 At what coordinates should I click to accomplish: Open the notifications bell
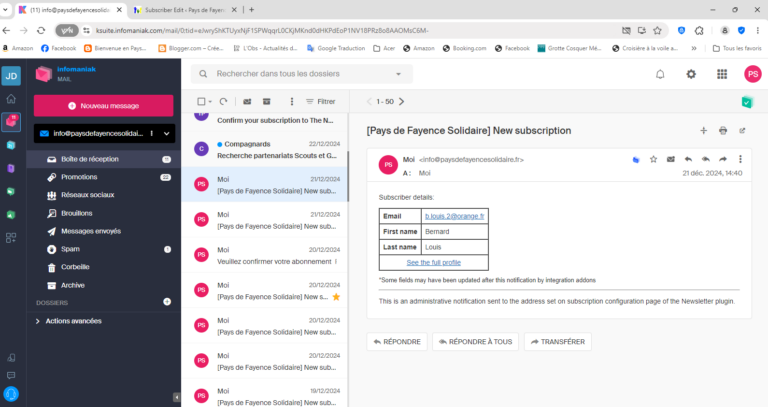(x=660, y=74)
